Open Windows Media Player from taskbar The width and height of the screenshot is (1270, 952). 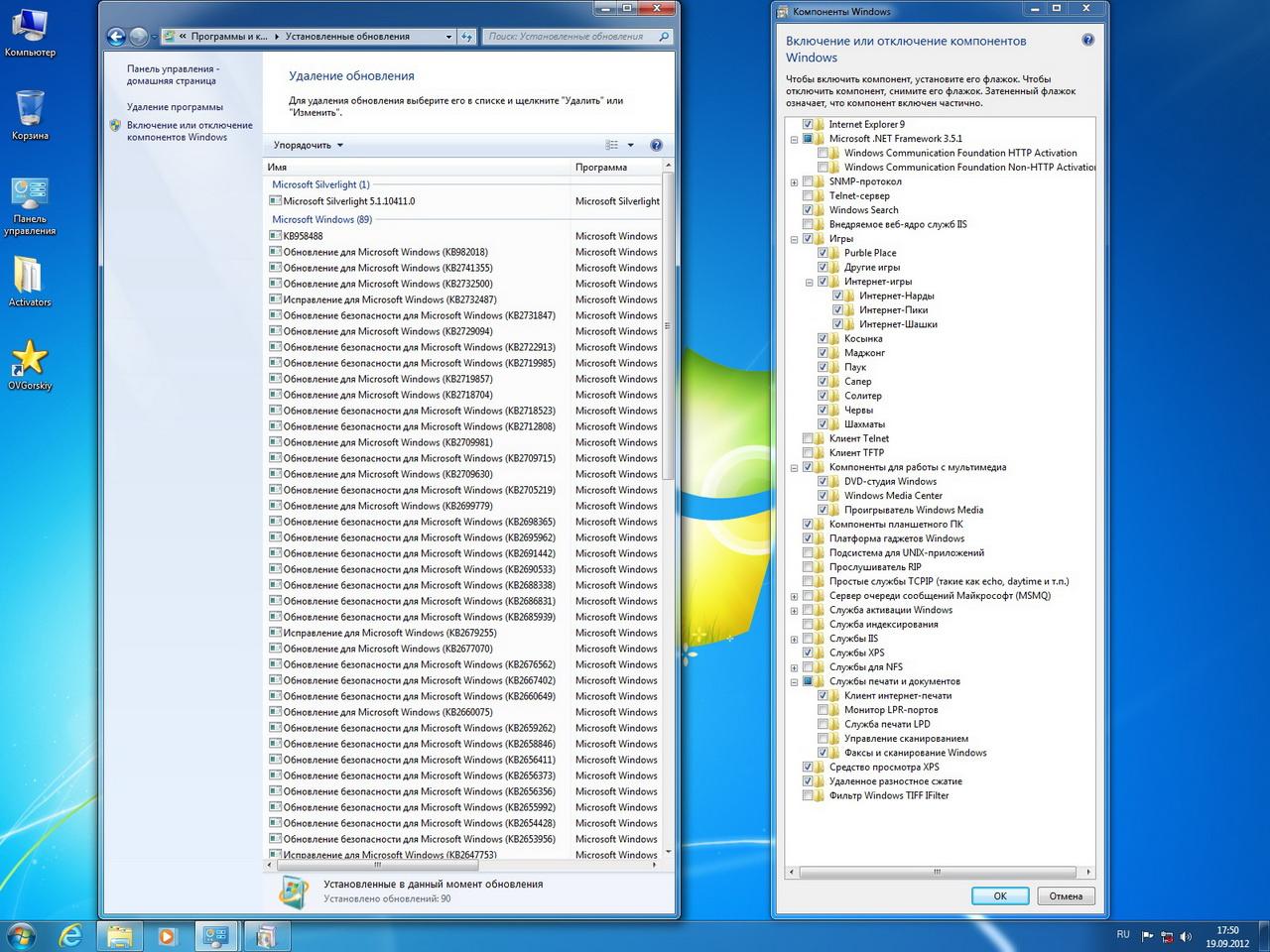click(167, 935)
